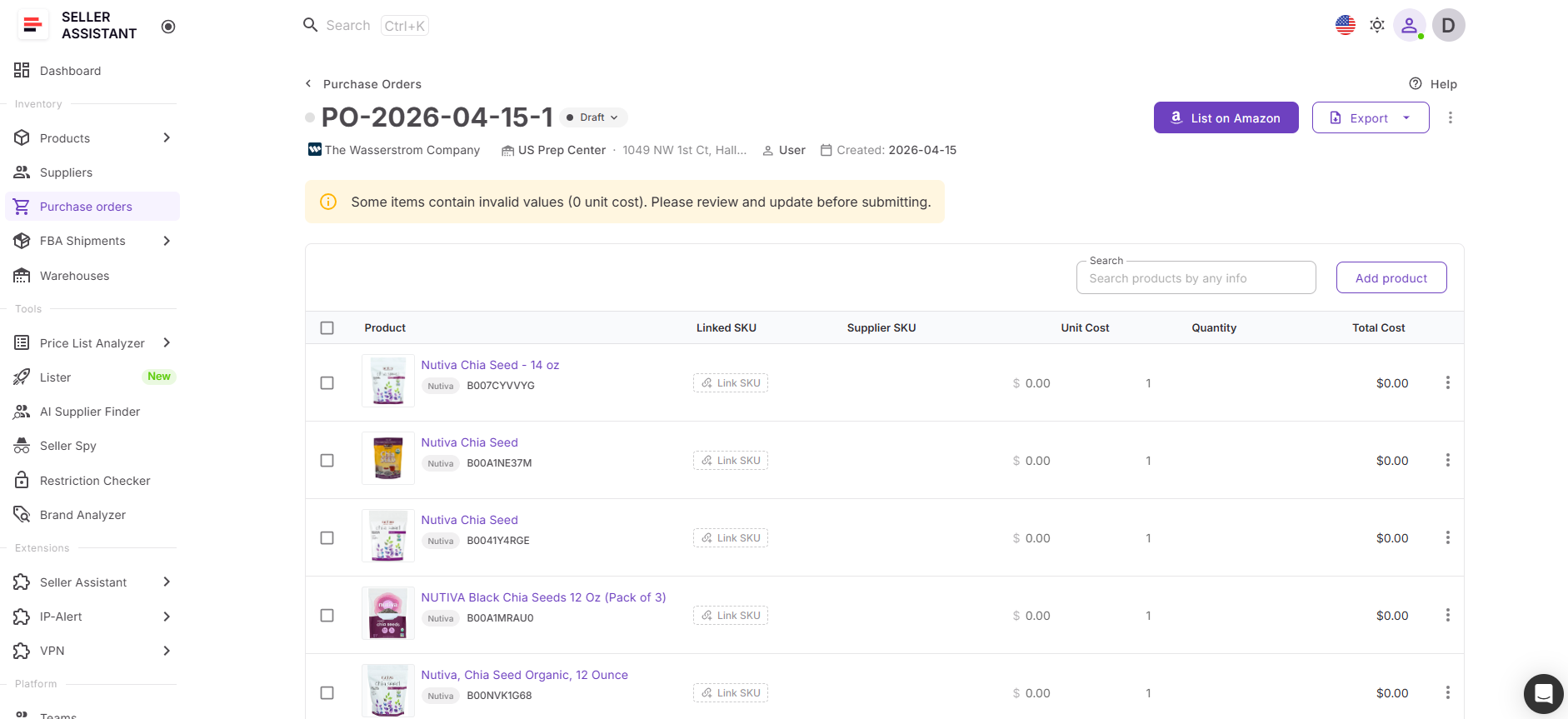Click the Export button
The image size is (1568, 719).
coord(1371,117)
